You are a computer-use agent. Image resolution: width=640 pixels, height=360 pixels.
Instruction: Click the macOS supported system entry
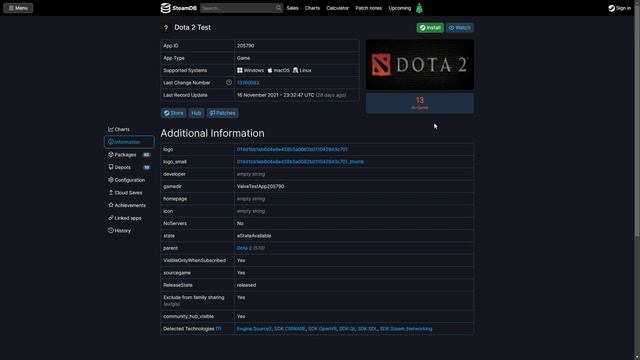click(x=278, y=70)
